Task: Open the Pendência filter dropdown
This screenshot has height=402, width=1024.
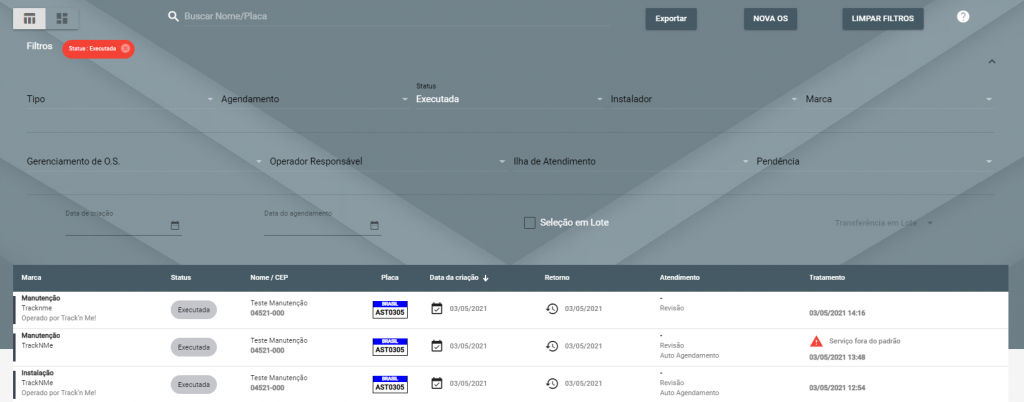Action: tap(875, 161)
